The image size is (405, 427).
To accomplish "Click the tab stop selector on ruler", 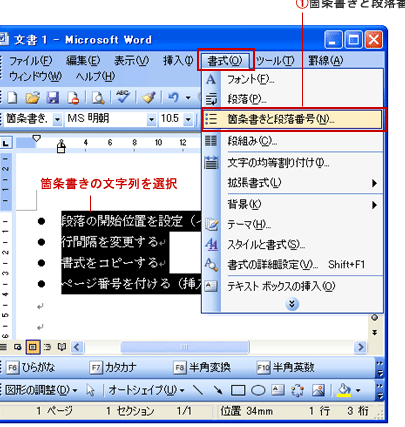I will (x=6, y=143).
